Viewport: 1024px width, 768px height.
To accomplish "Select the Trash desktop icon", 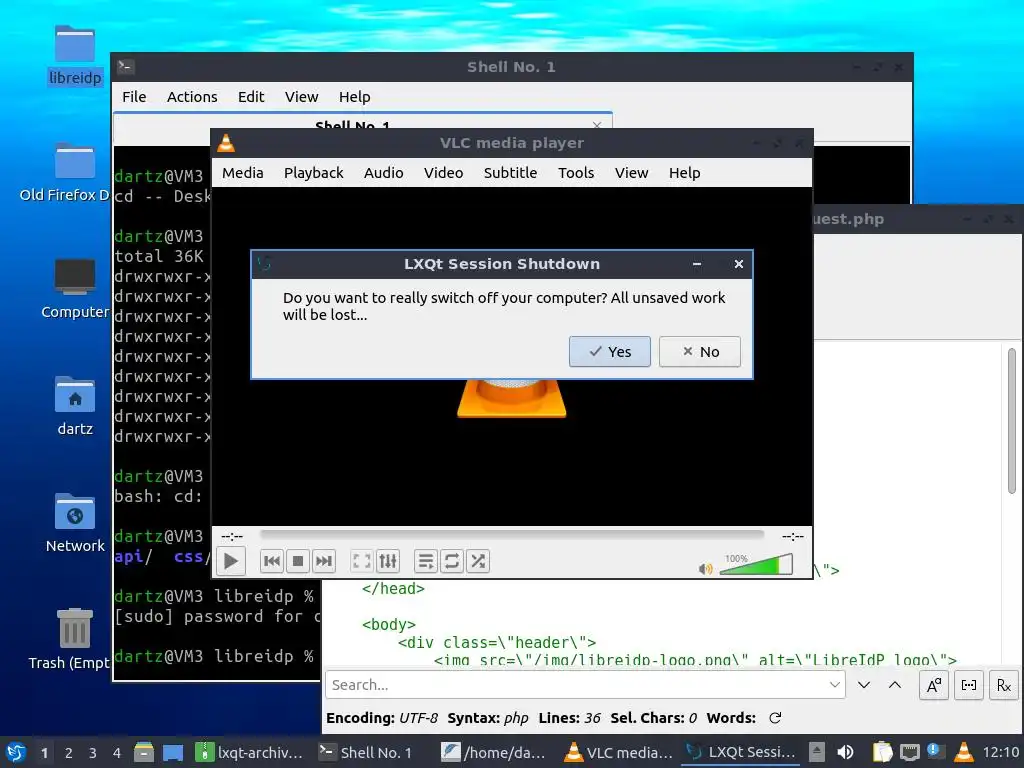I will [69, 639].
